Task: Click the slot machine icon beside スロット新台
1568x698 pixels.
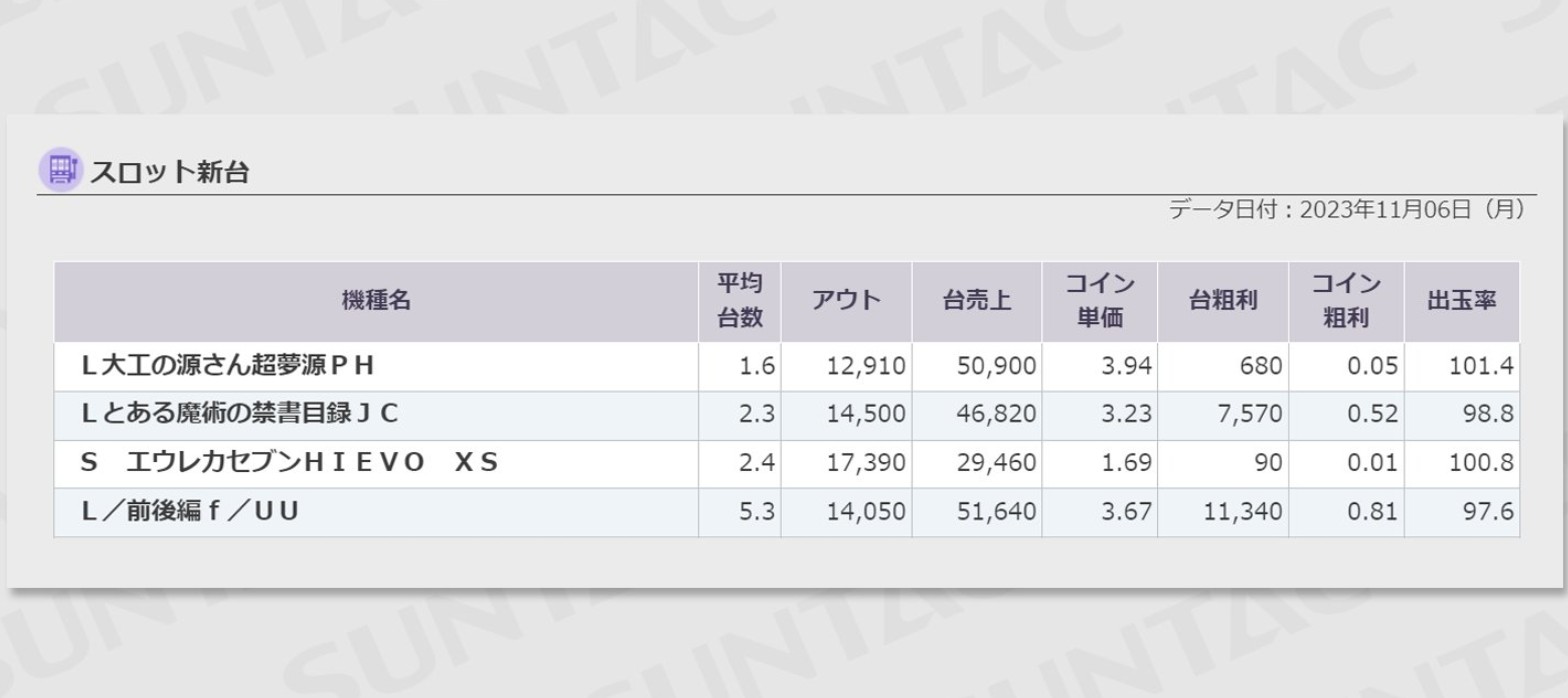Action: point(60,169)
